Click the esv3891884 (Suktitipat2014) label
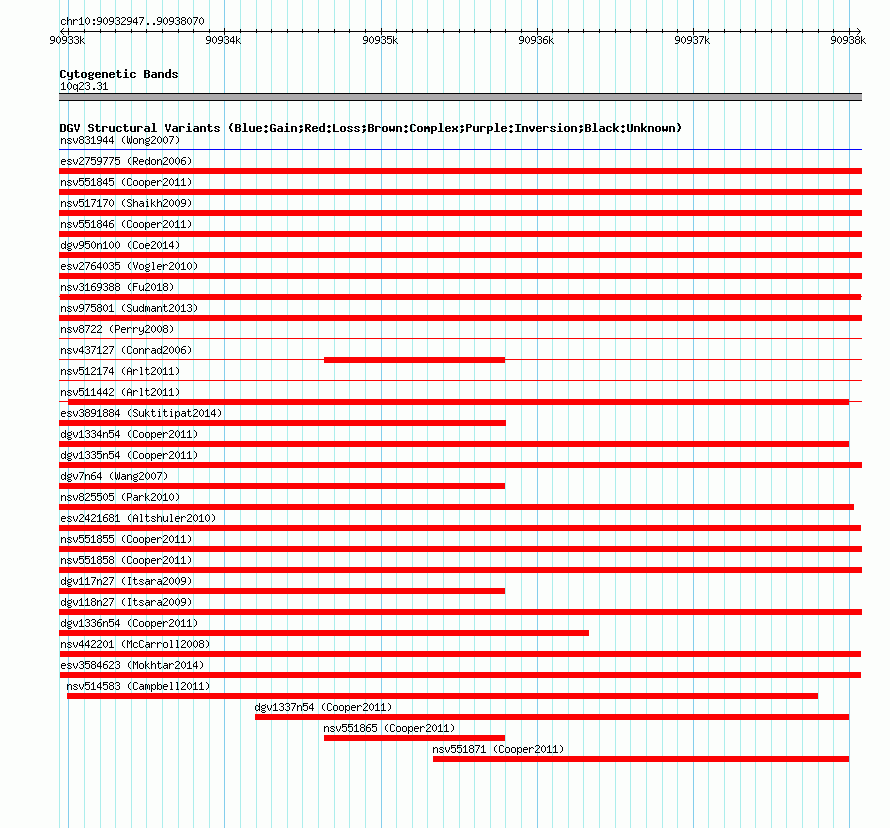The width and height of the screenshot is (890, 828). point(141,413)
